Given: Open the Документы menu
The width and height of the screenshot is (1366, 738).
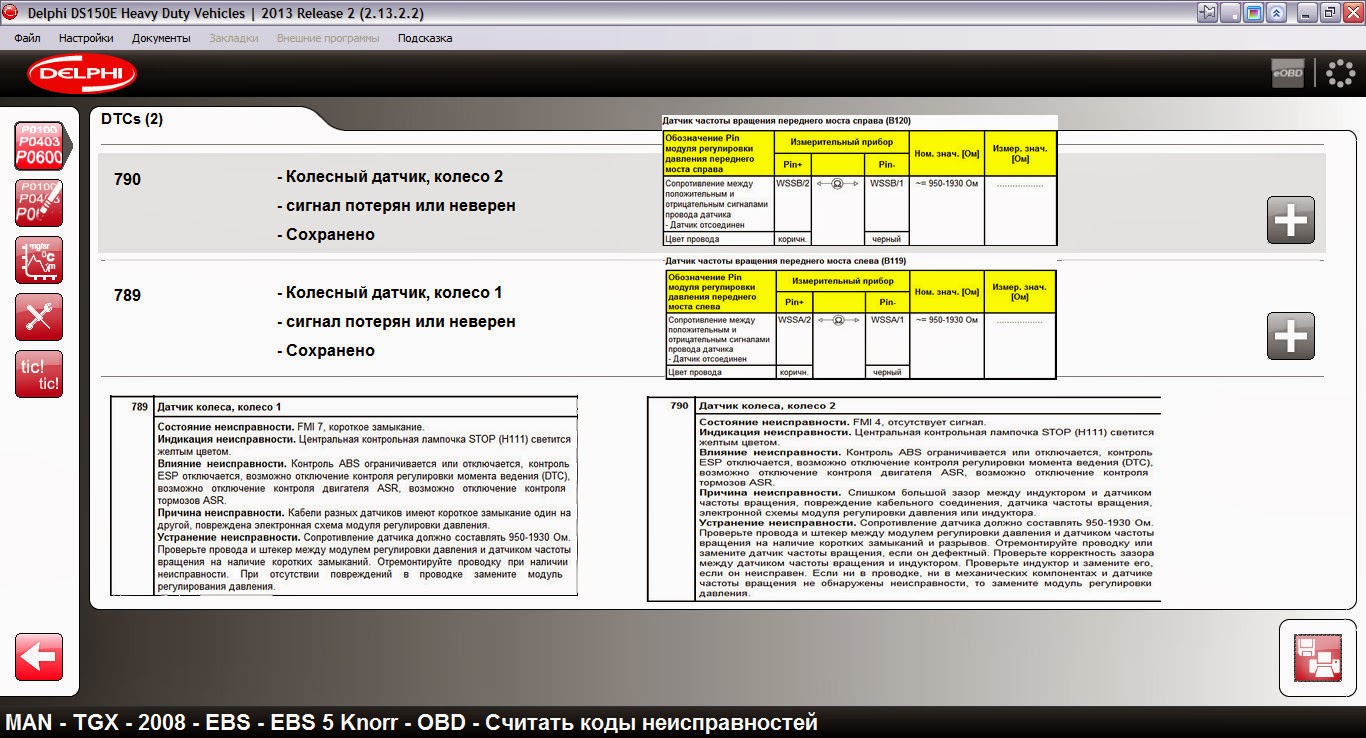Looking at the screenshot, I should pyautogui.click(x=161, y=38).
